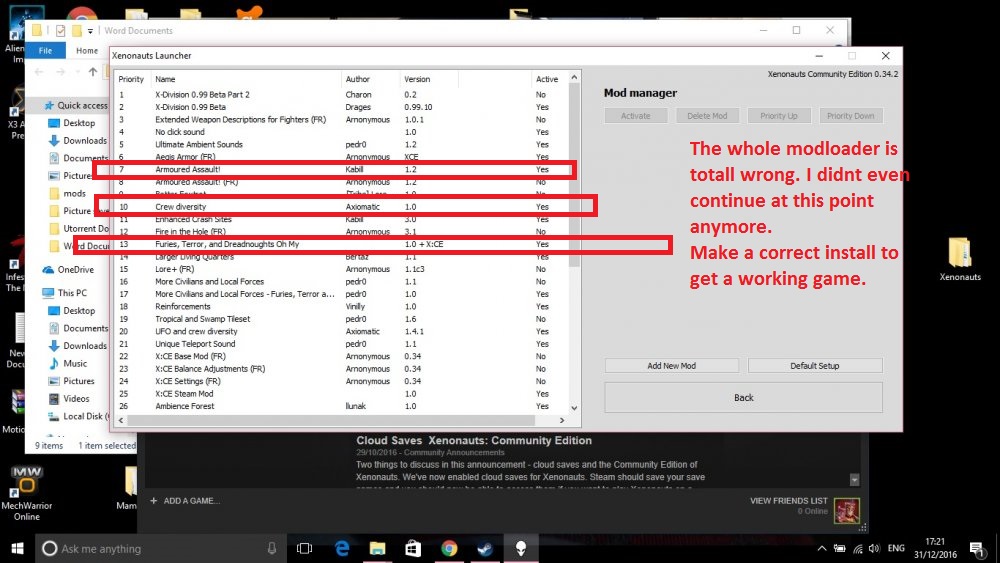The width and height of the screenshot is (1000, 563).
Task: Click the Default Setup button
Action: [x=815, y=365]
